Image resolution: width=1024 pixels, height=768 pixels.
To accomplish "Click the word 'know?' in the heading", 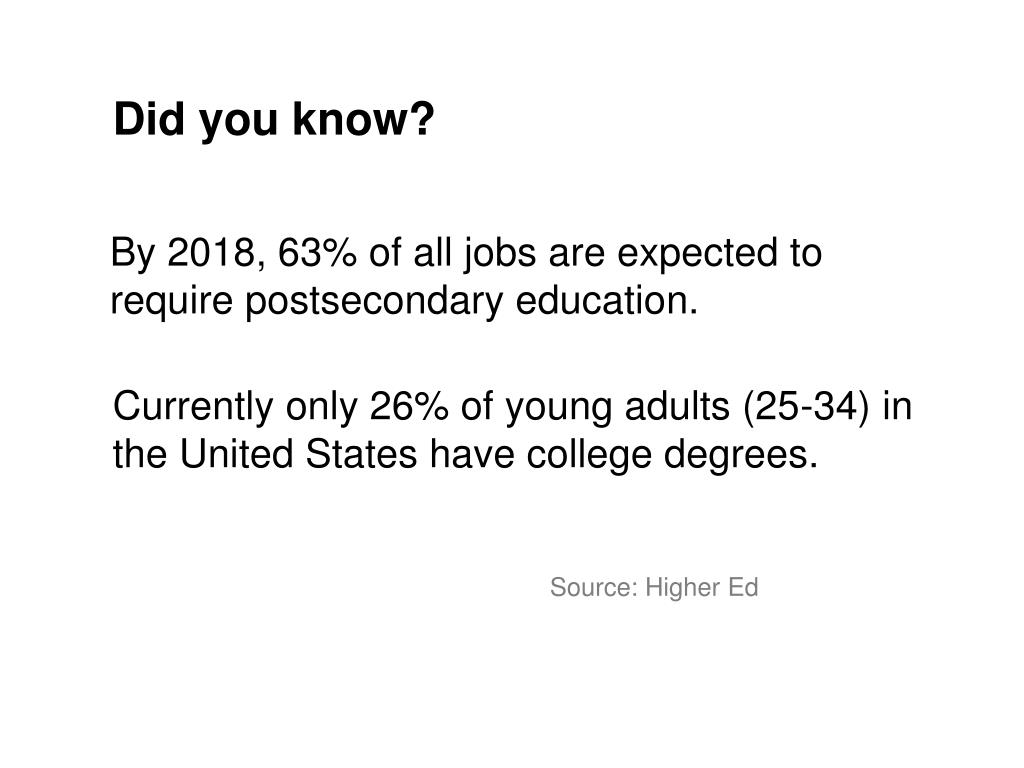I will [363, 118].
